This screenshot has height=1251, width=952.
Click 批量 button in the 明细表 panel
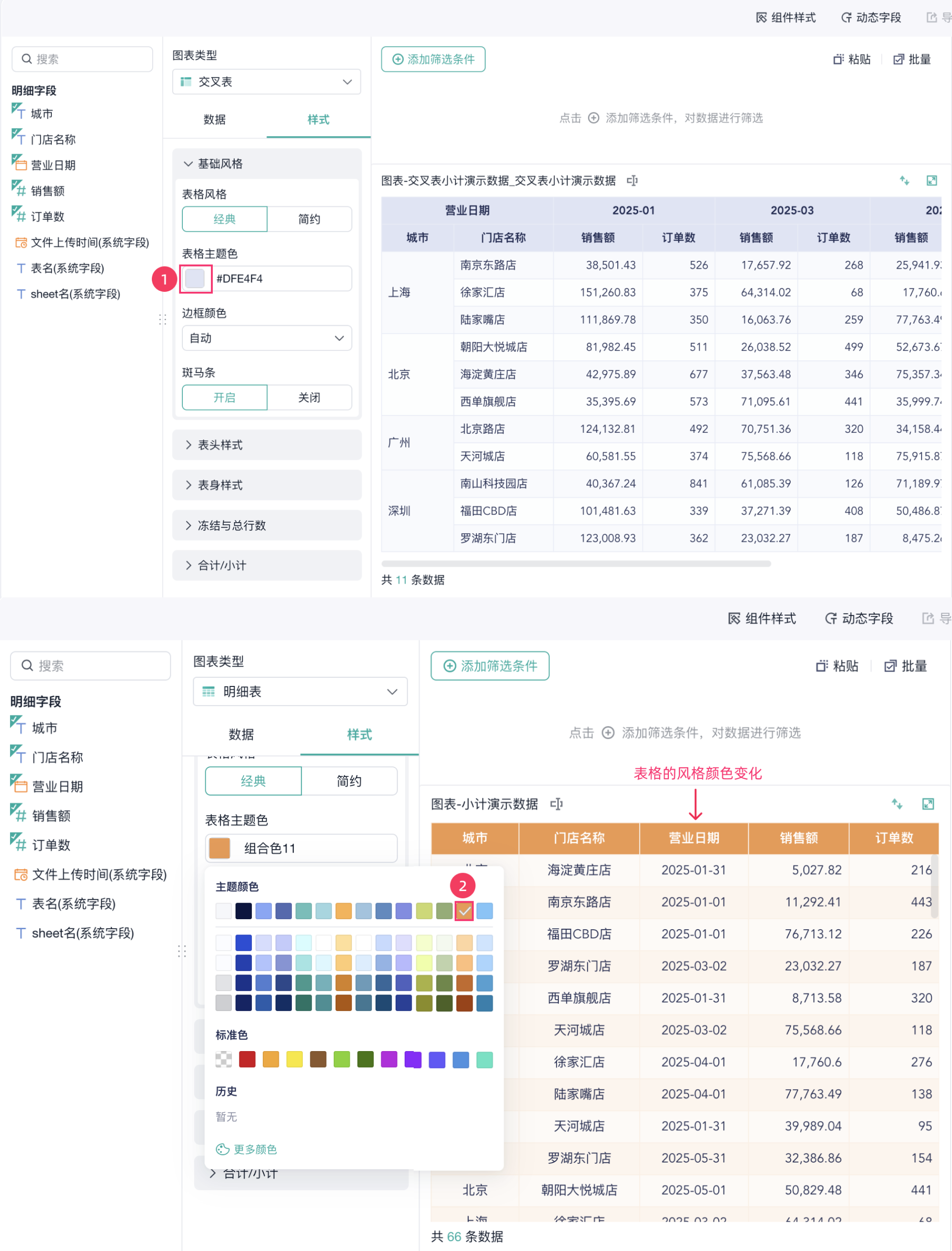coord(905,666)
